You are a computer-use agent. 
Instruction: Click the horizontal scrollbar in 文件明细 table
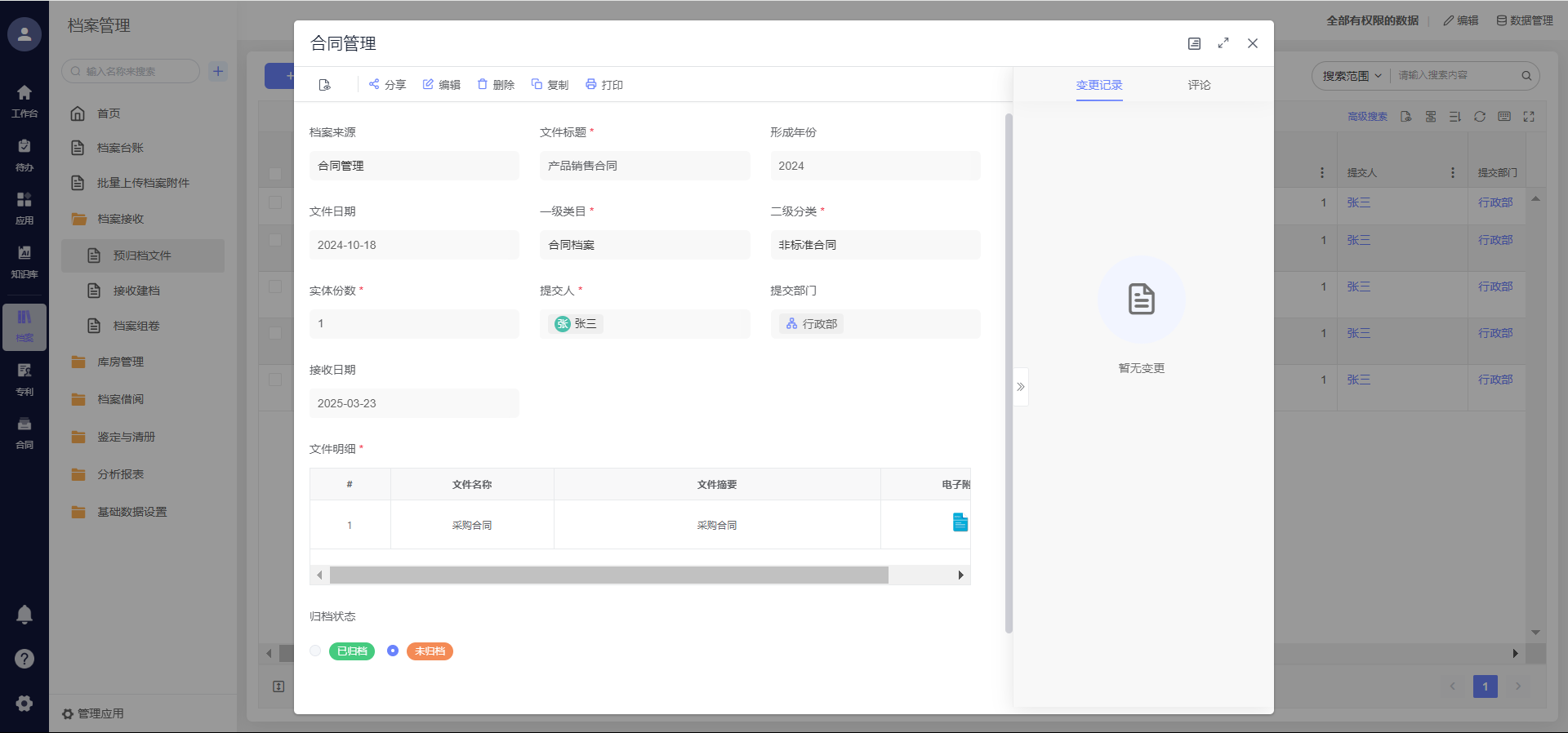tap(608, 575)
